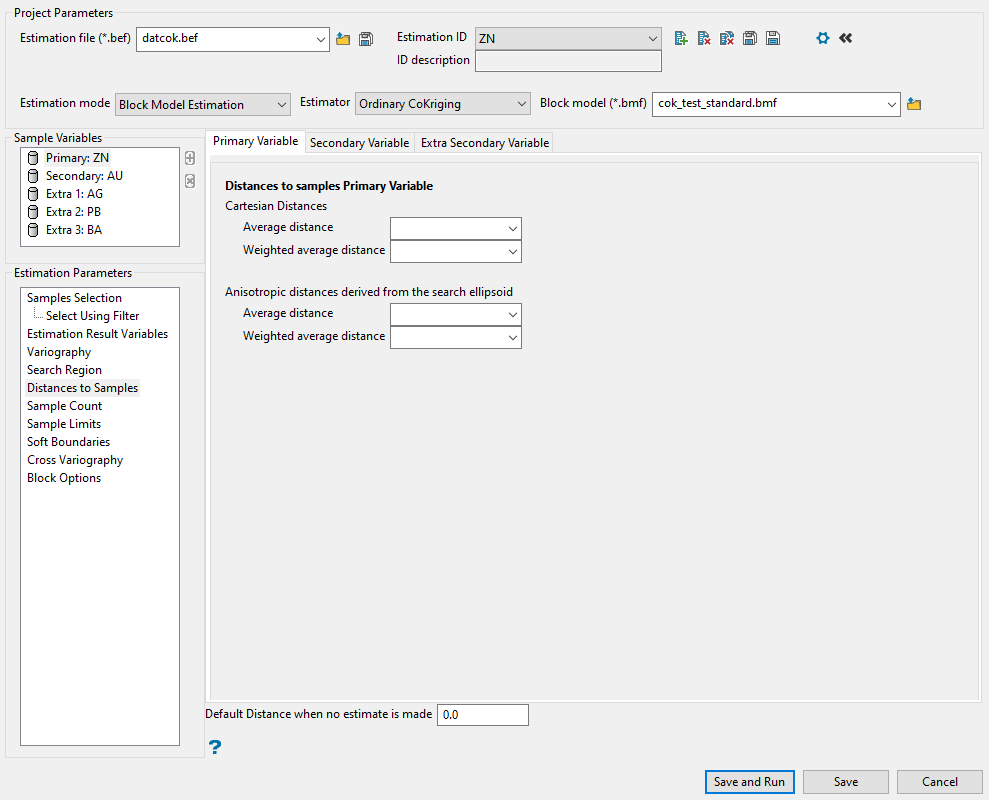Open Cartesian Average distance dropdown
Image resolution: width=989 pixels, height=800 pixels.
tap(456, 229)
